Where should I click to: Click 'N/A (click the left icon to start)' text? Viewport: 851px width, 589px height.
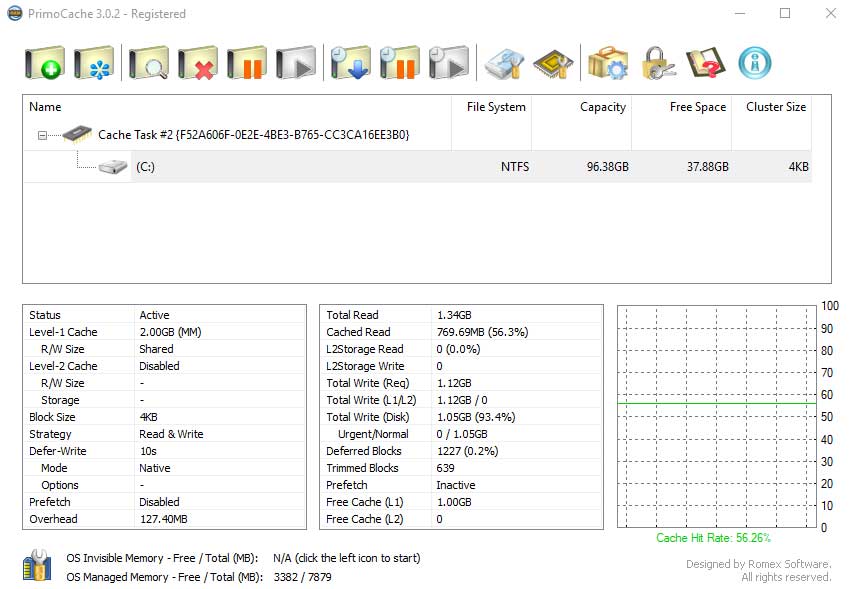347,558
